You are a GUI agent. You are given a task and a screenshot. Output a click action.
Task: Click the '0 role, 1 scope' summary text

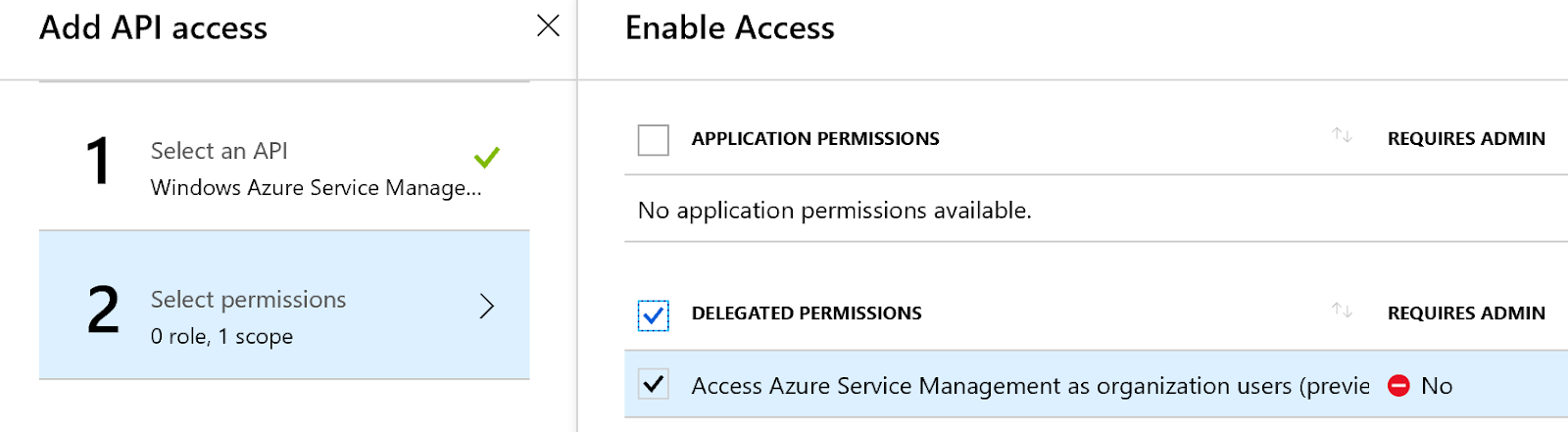pos(221,337)
